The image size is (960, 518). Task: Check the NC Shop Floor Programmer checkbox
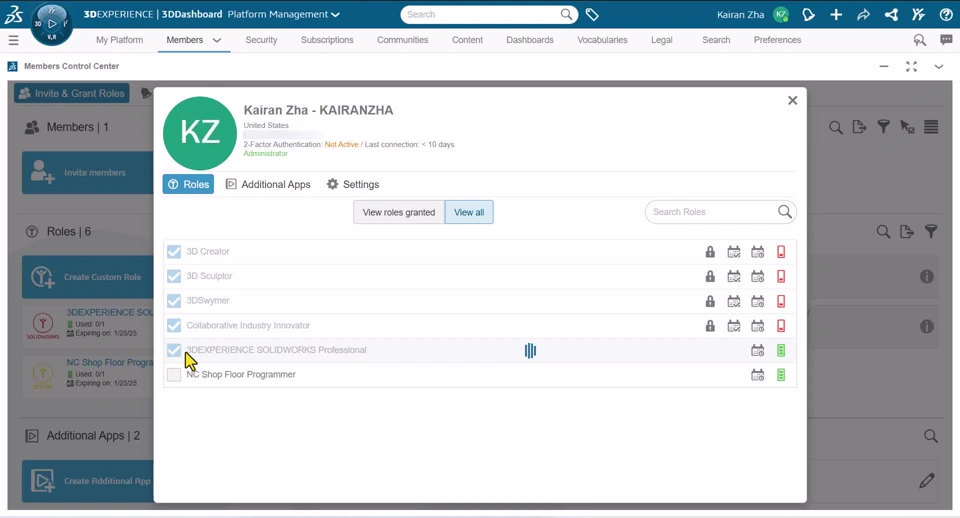point(174,374)
